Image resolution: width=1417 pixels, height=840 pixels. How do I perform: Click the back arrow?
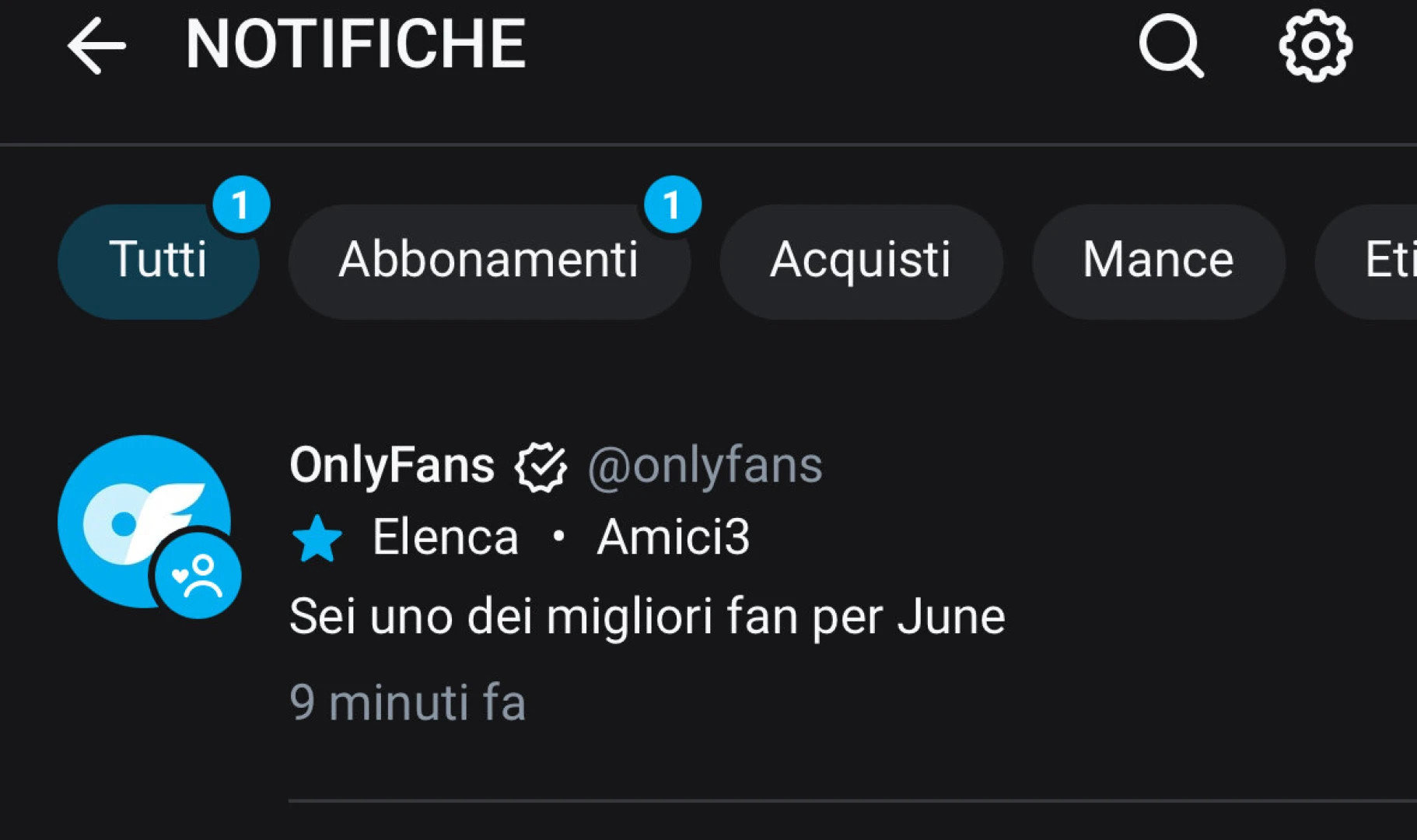click(95, 47)
